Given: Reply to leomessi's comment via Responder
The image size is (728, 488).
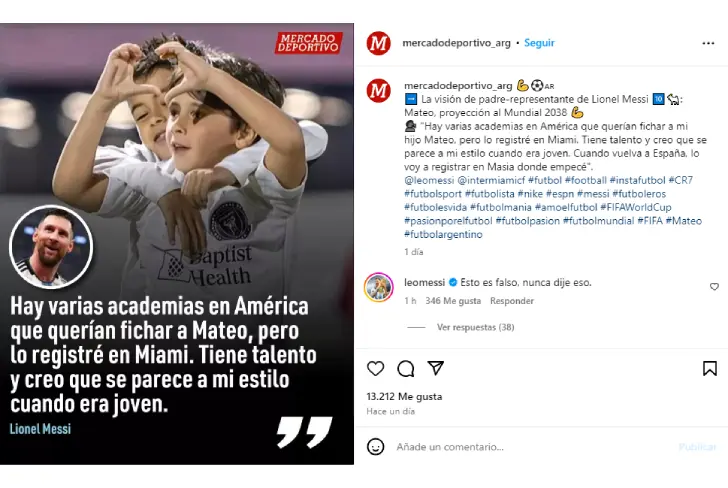Looking at the screenshot, I should tap(512, 301).
